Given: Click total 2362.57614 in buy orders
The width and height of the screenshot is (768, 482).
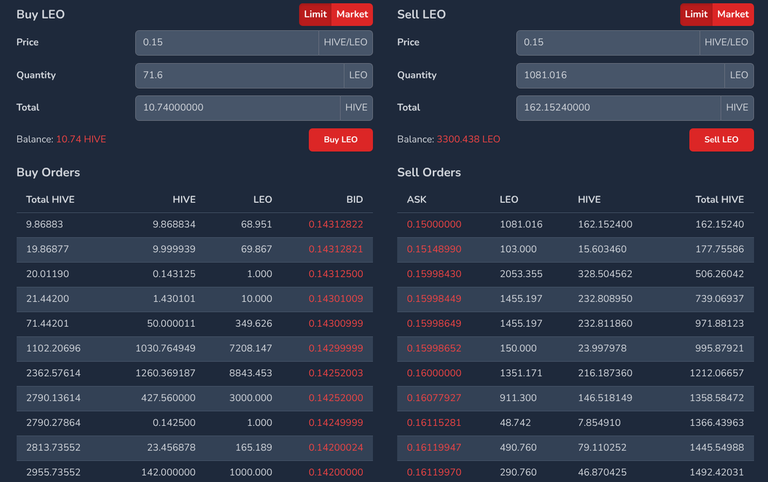Looking at the screenshot, I should point(53,373).
